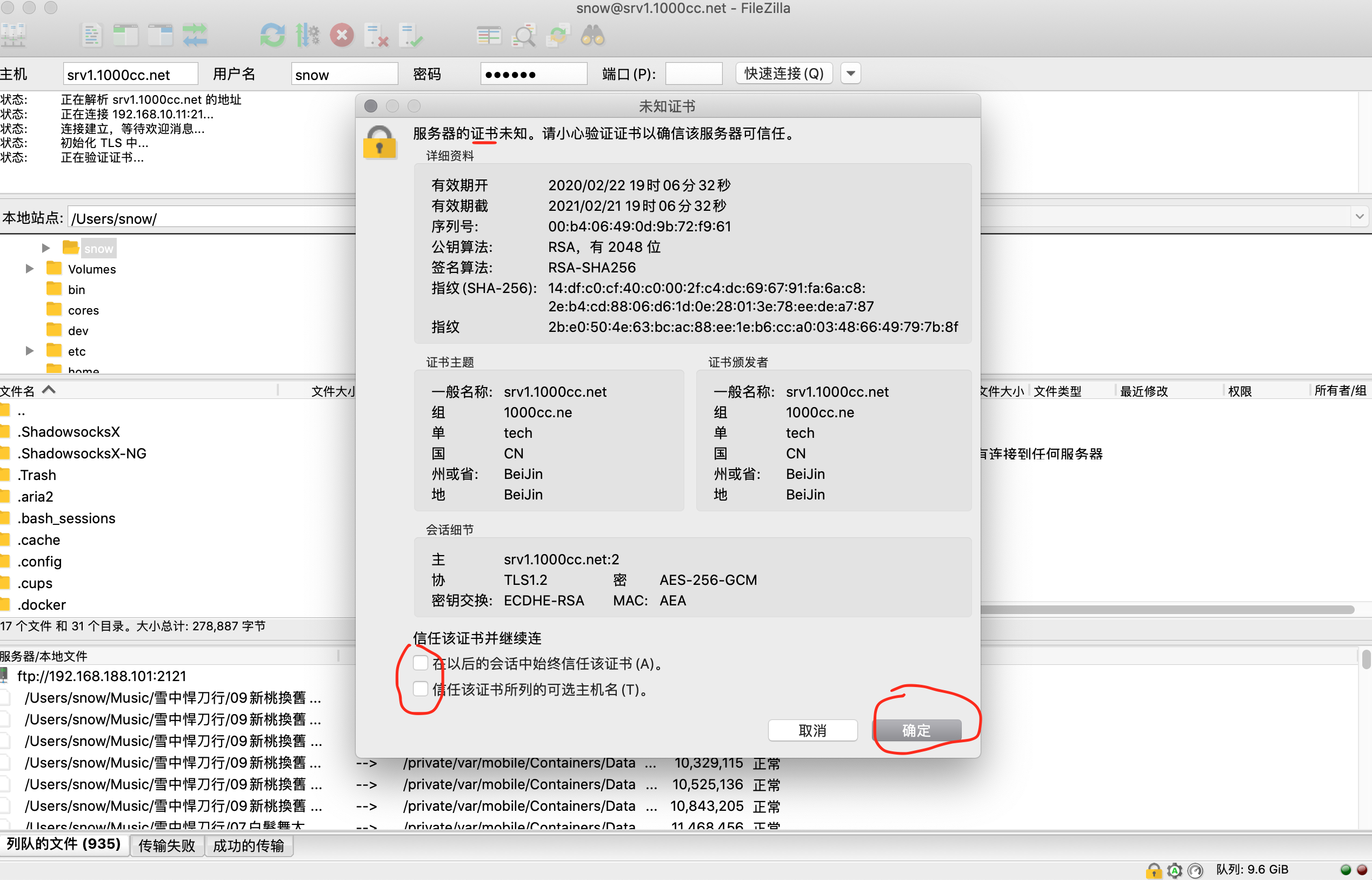Click 取消 to reject the certificate

click(x=812, y=730)
